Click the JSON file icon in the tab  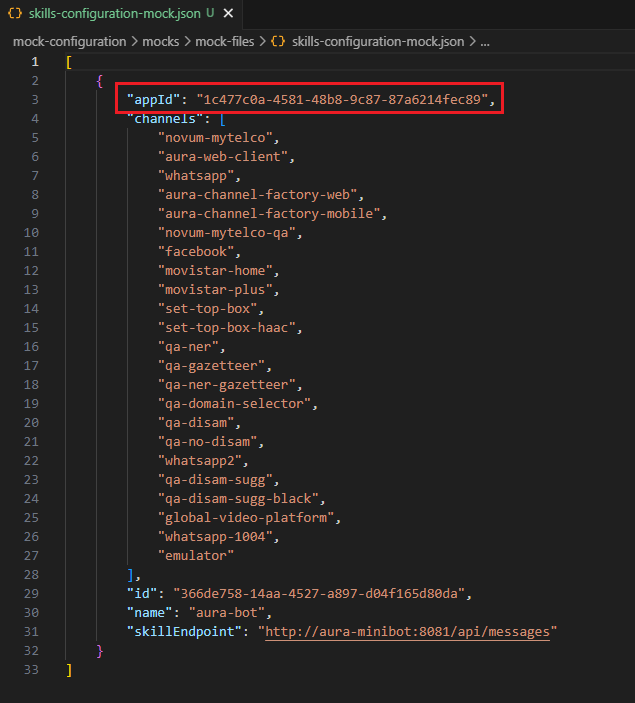tap(15, 13)
